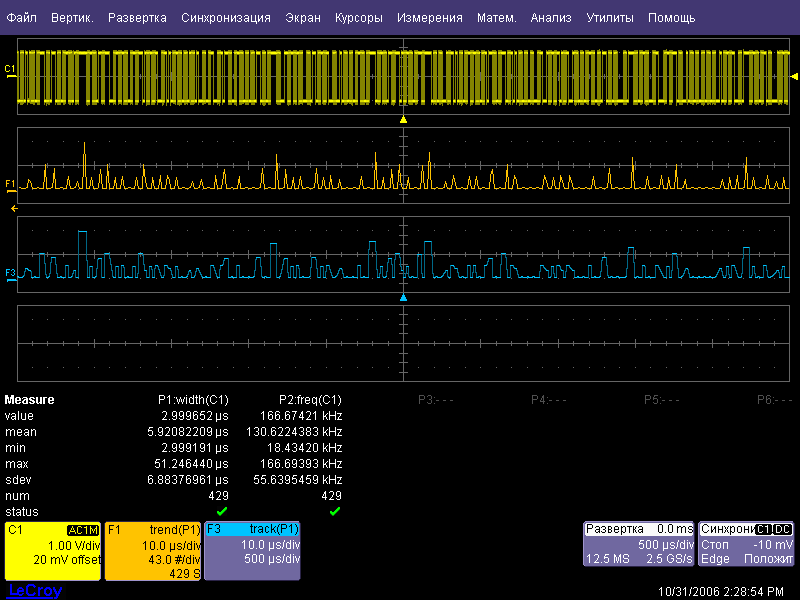This screenshot has width=800, height=600.
Task: Click the blue triangle marker under F3 grid
Action: coord(403,298)
